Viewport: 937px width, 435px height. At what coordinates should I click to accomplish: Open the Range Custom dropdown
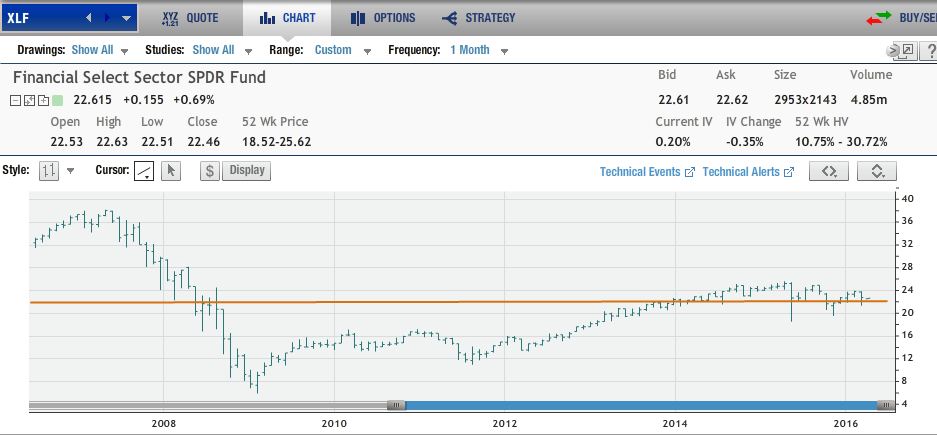(342, 50)
